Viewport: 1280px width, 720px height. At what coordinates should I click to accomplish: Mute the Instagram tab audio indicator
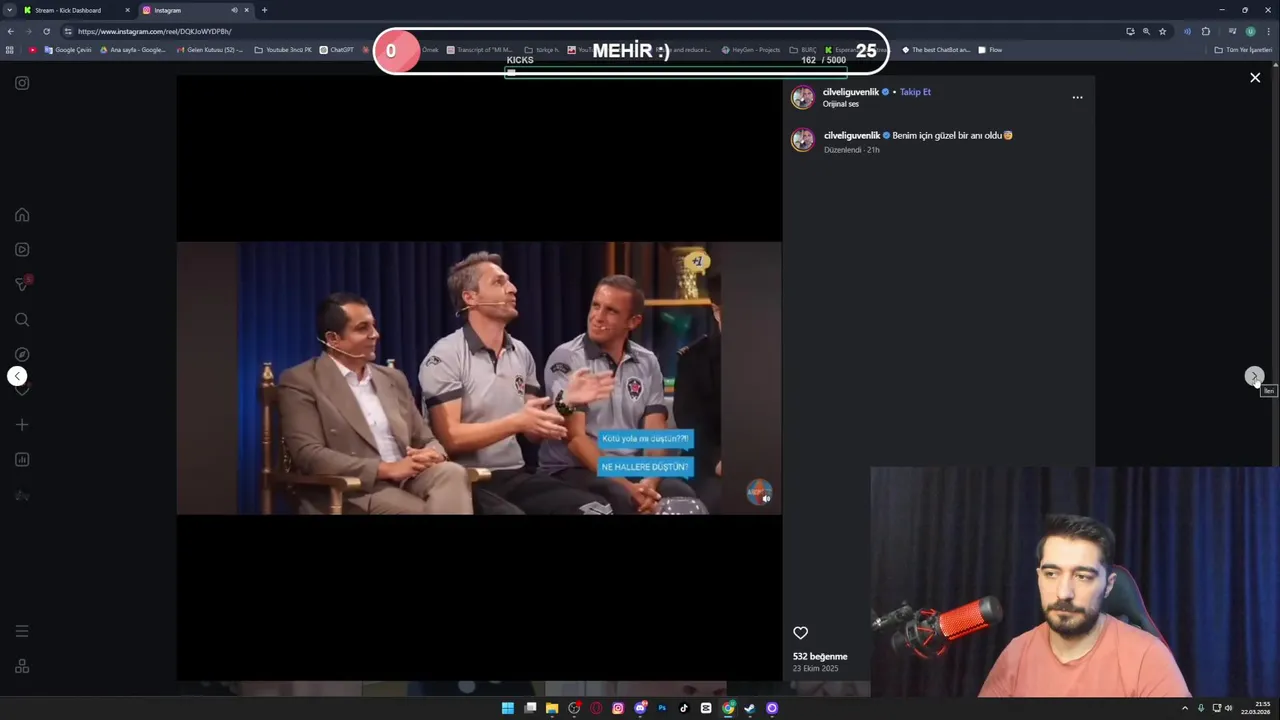(x=234, y=10)
